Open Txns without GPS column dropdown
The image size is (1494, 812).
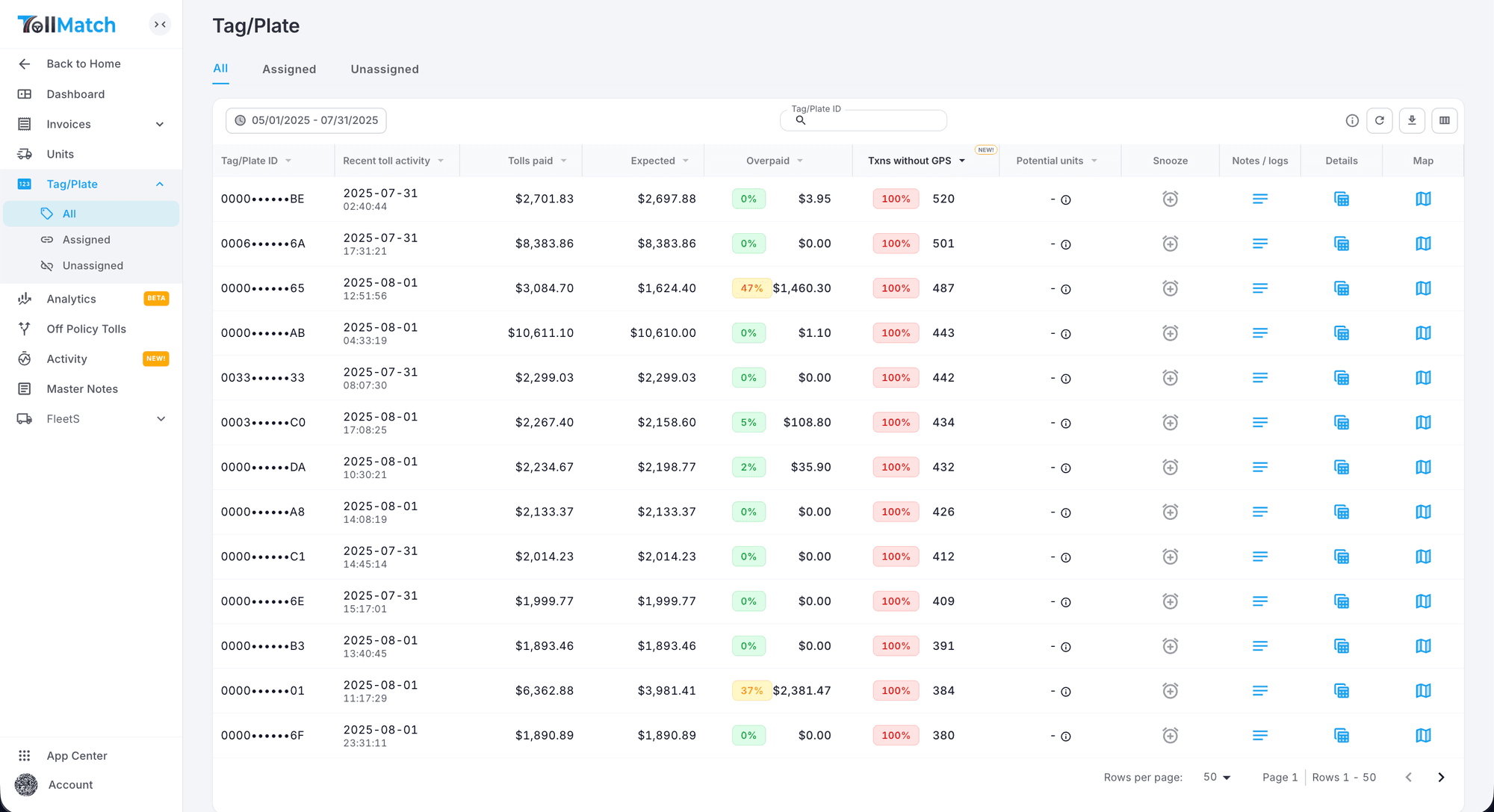click(x=962, y=161)
